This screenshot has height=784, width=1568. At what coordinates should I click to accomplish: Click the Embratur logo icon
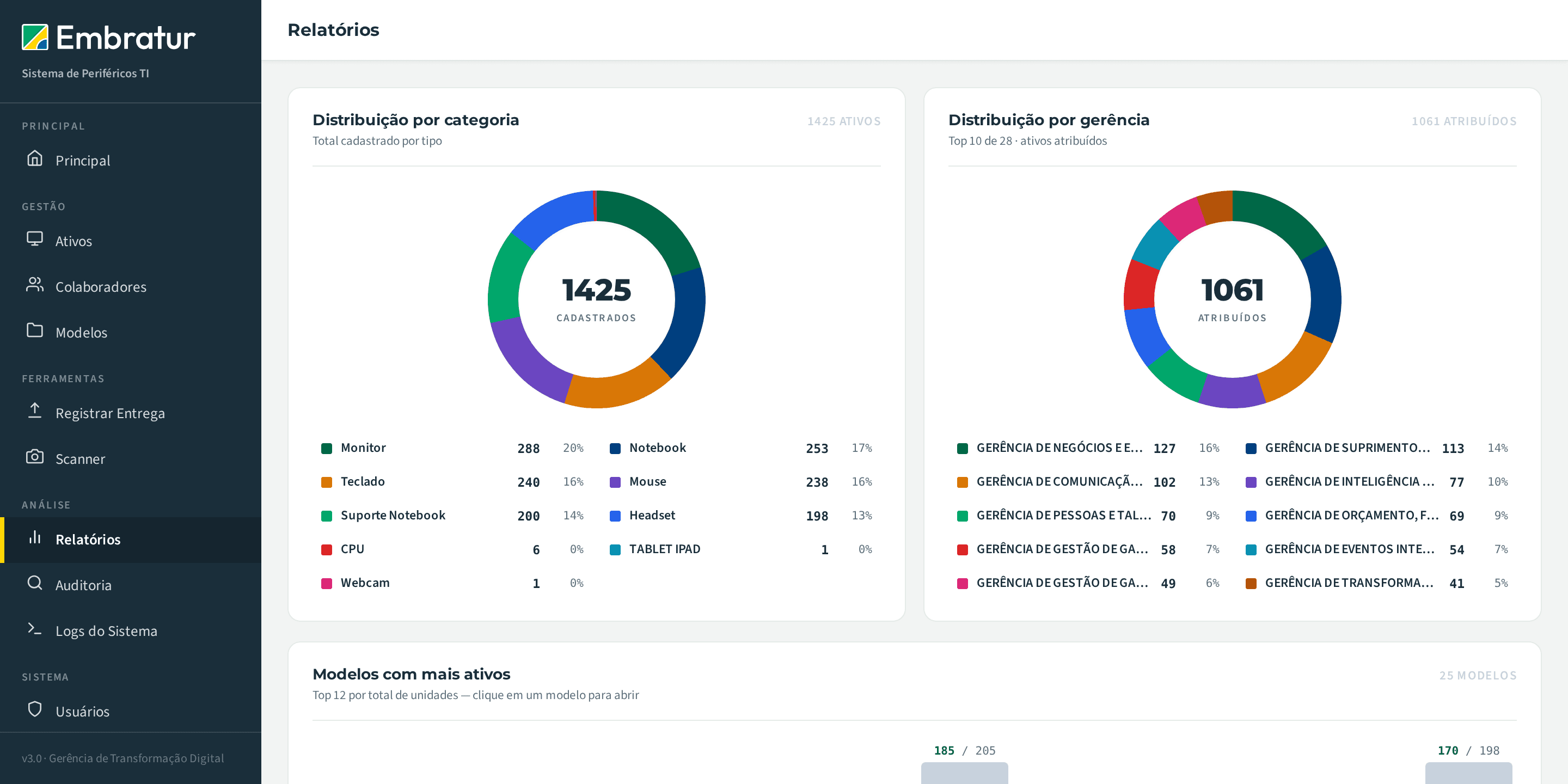point(35,37)
